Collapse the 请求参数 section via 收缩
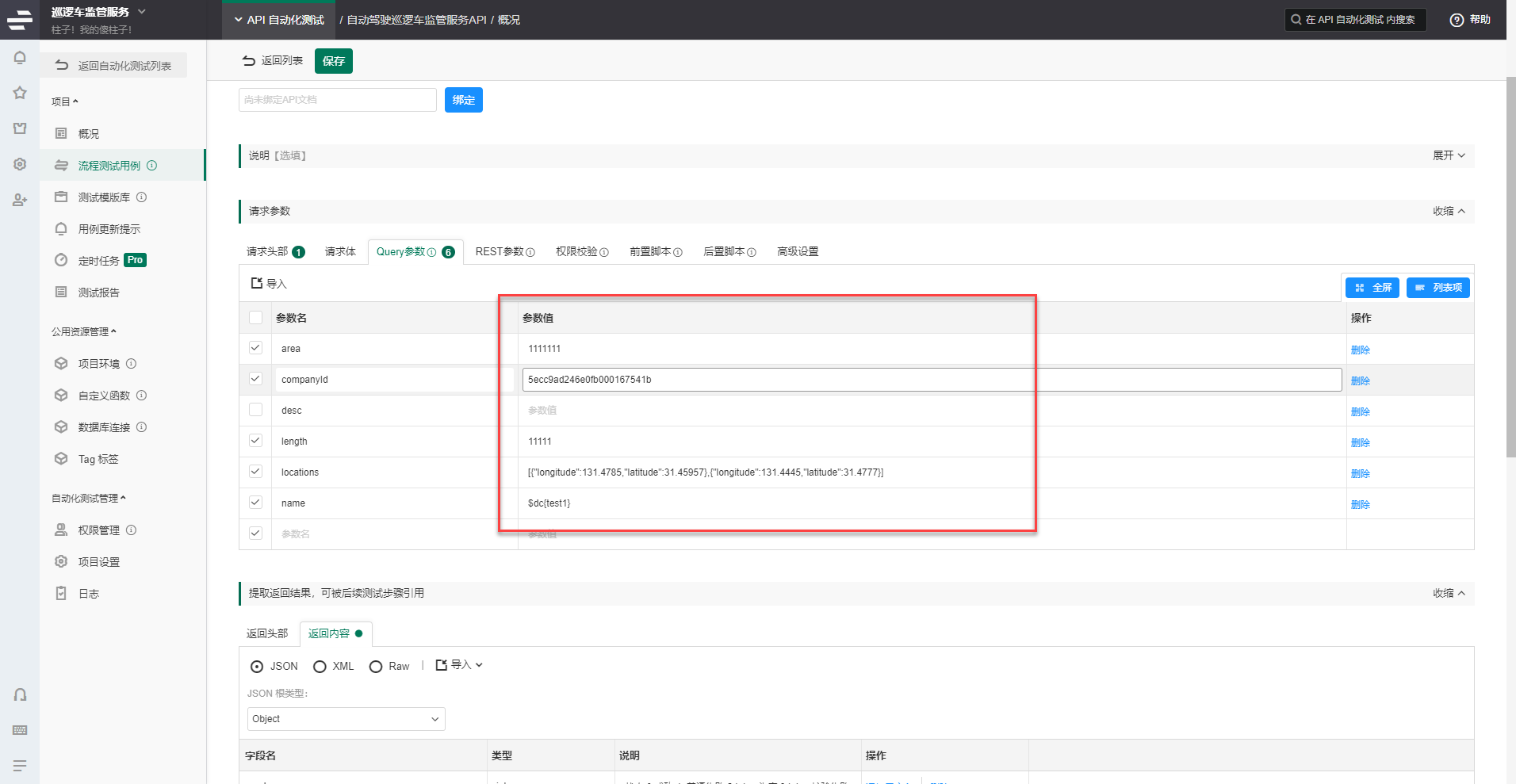 pyautogui.click(x=1449, y=211)
